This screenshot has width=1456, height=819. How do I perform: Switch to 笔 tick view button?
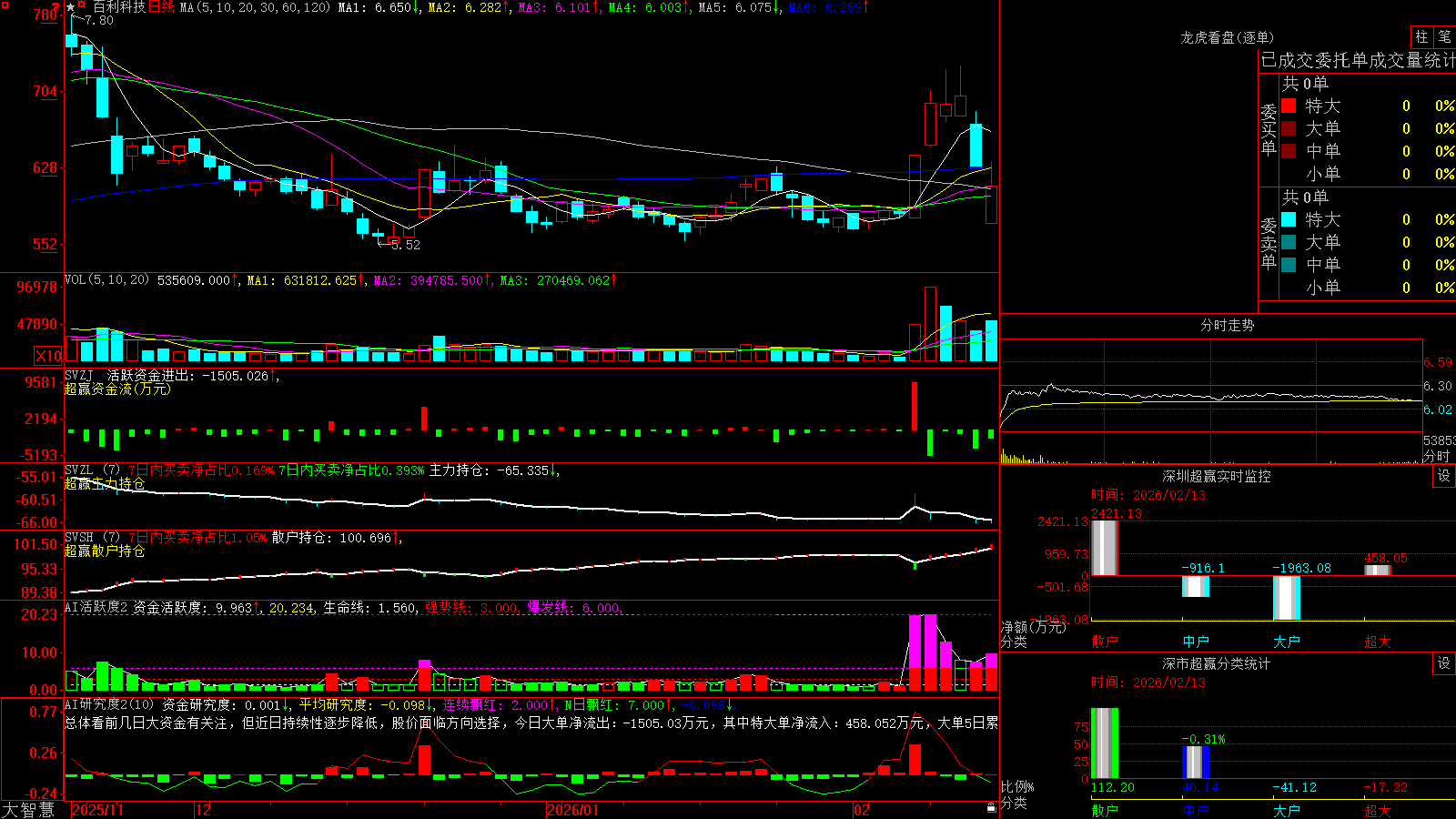[x=1444, y=37]
